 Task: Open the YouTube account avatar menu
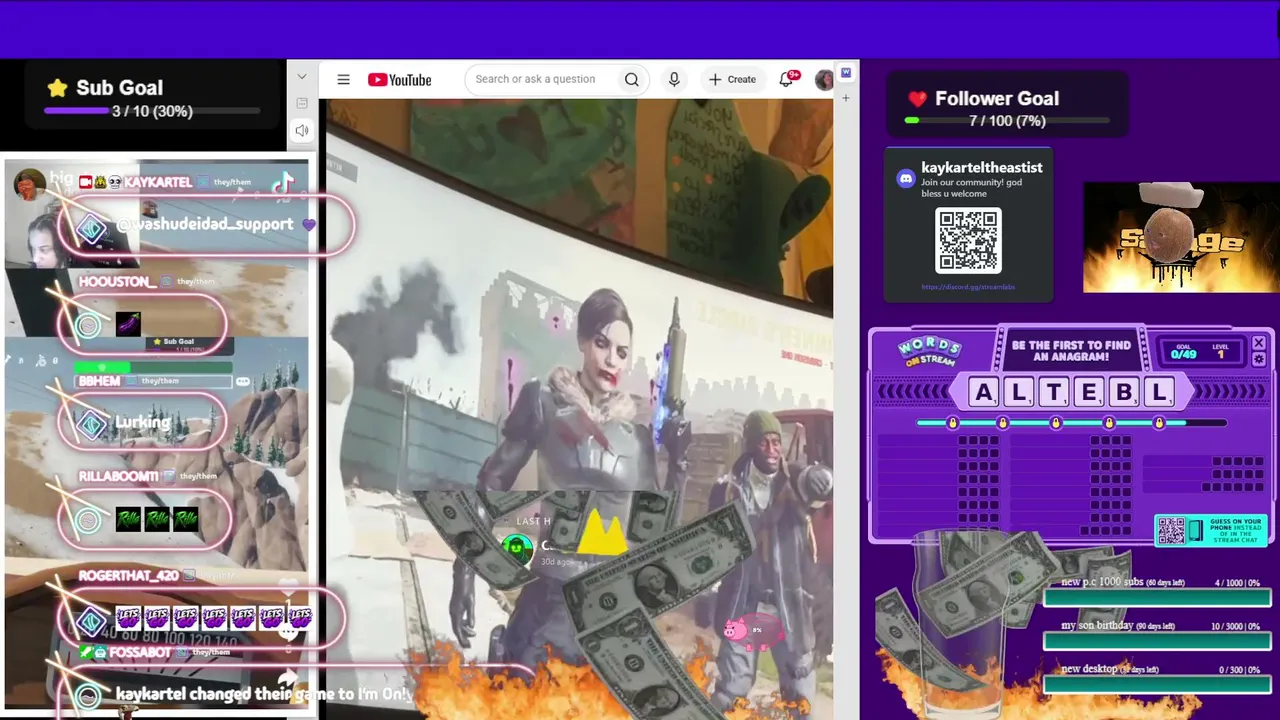pos(824,80)
